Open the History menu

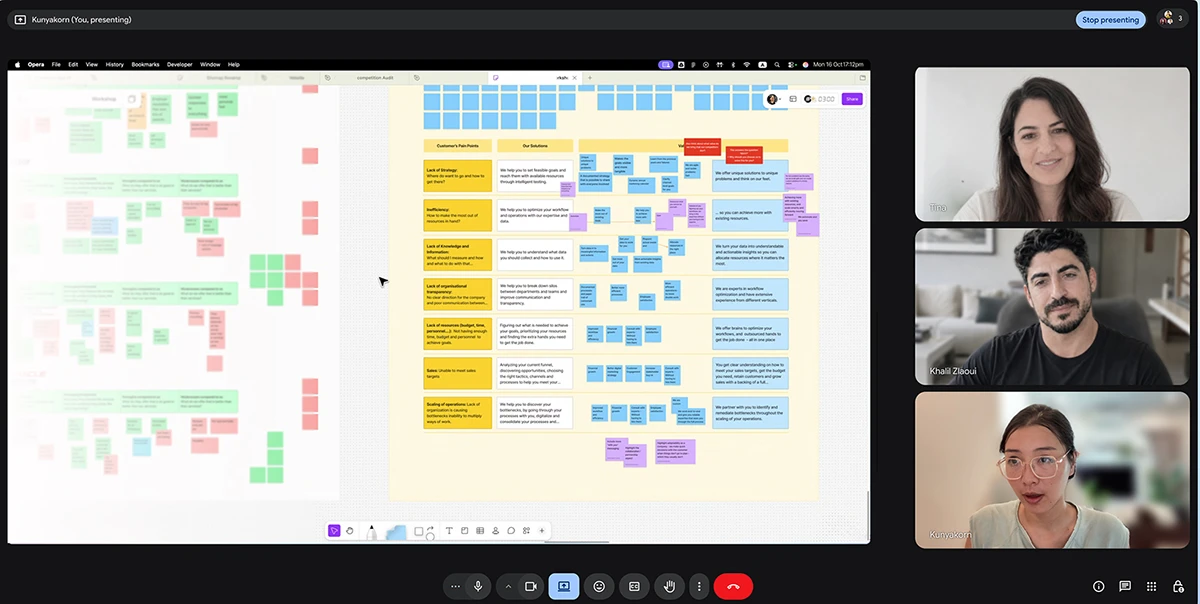(115, 64)
